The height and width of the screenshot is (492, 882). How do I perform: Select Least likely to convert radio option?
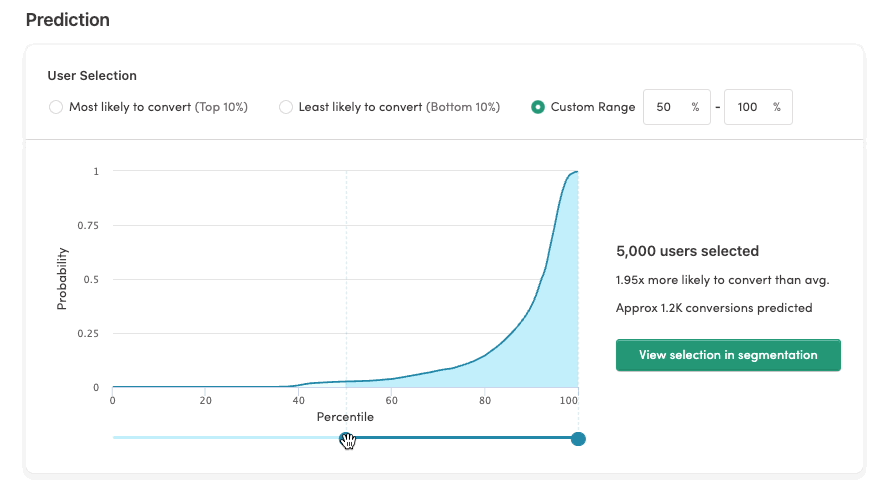pyautogui.click(x=286, y=107)
